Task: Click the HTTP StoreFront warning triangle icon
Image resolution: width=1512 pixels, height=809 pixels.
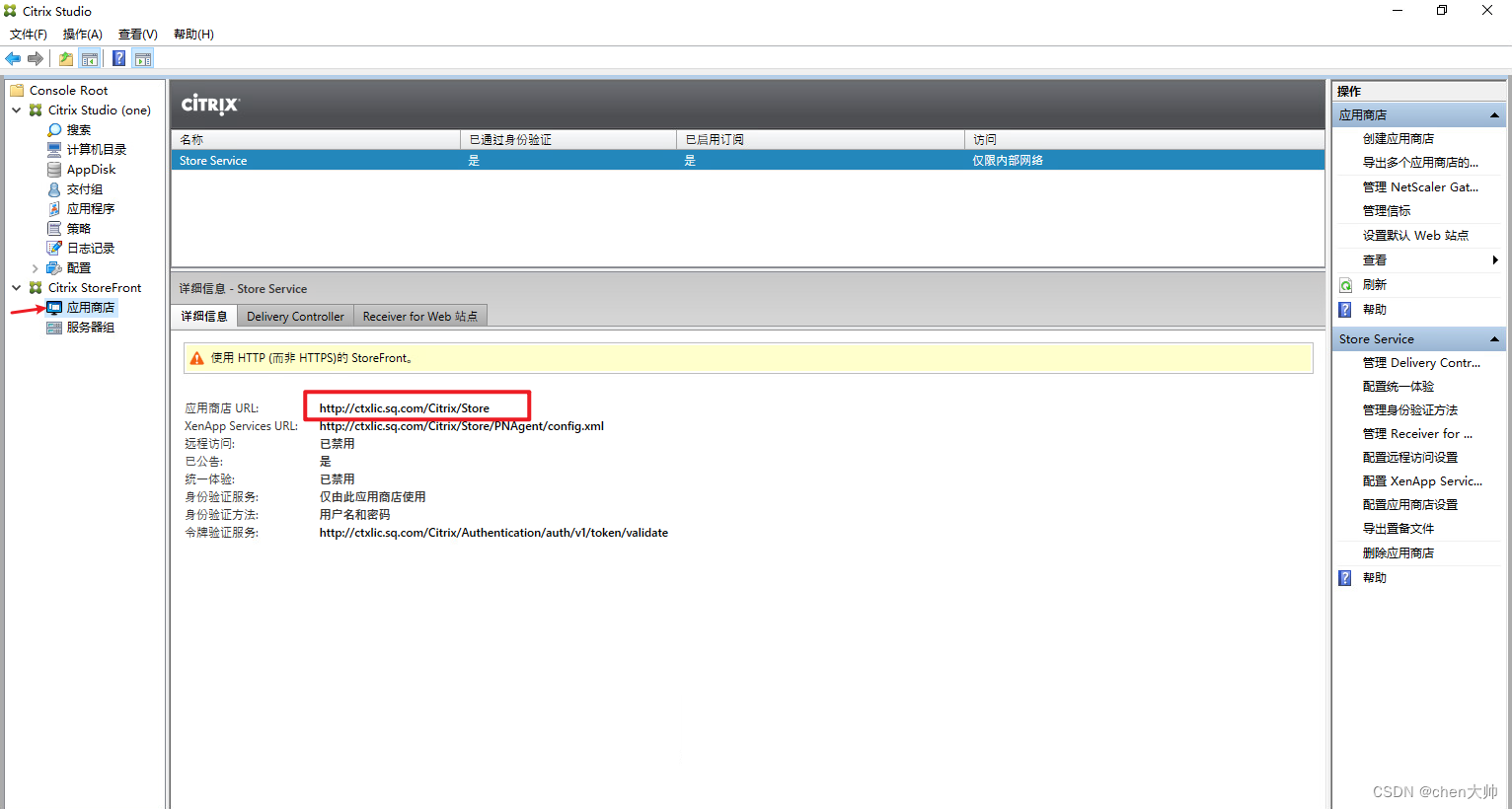Action: pos(197,358)
